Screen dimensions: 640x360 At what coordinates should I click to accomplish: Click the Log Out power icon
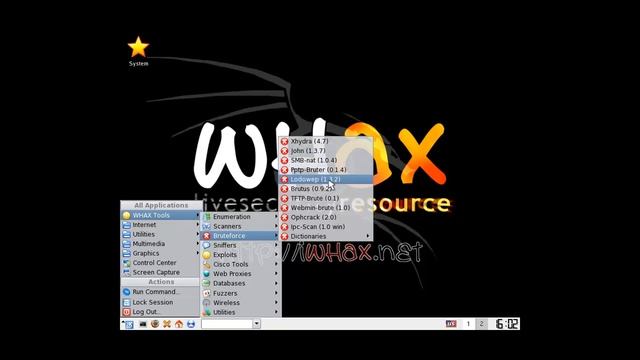127,312
